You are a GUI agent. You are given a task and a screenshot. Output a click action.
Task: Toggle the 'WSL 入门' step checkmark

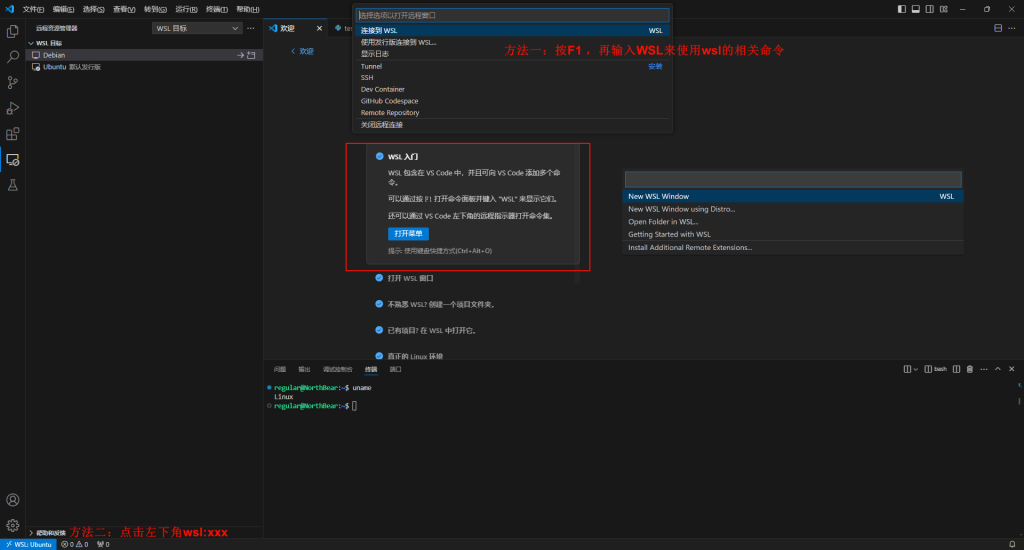click(x=380, y=157)
